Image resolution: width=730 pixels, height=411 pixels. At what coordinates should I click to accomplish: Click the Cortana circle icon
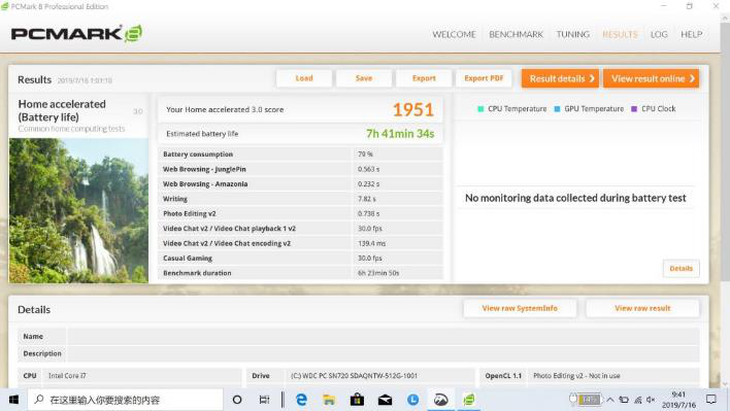238,400
